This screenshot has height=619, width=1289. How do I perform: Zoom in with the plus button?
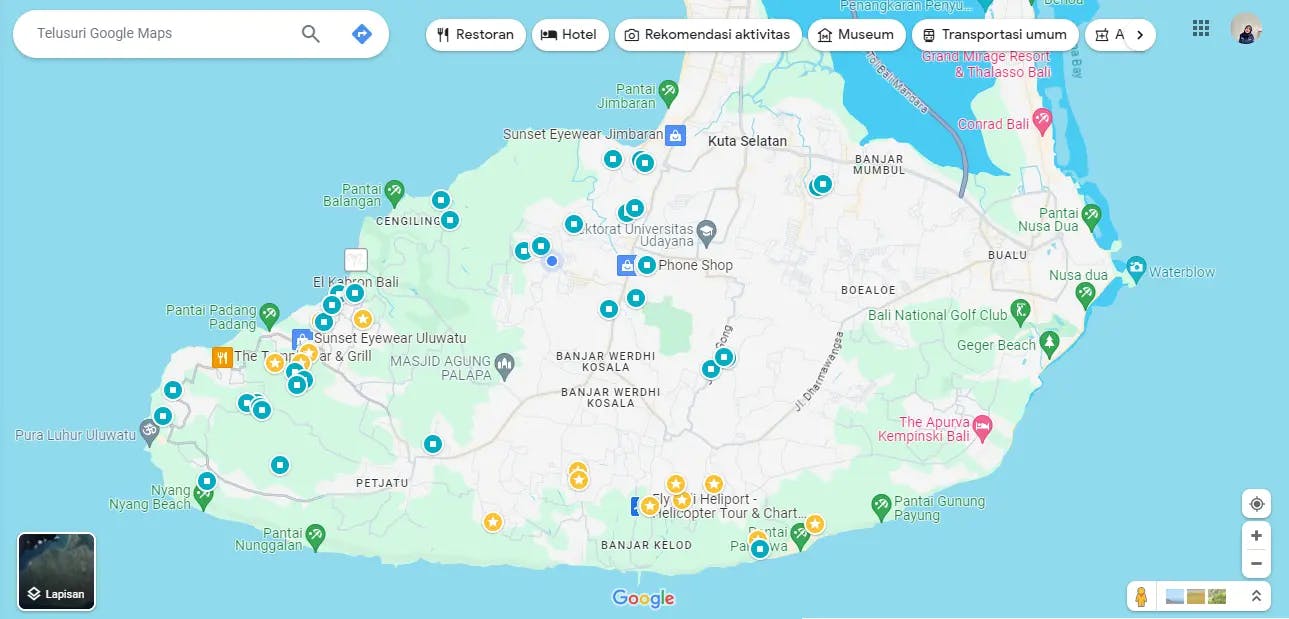tap(1256, 535)
